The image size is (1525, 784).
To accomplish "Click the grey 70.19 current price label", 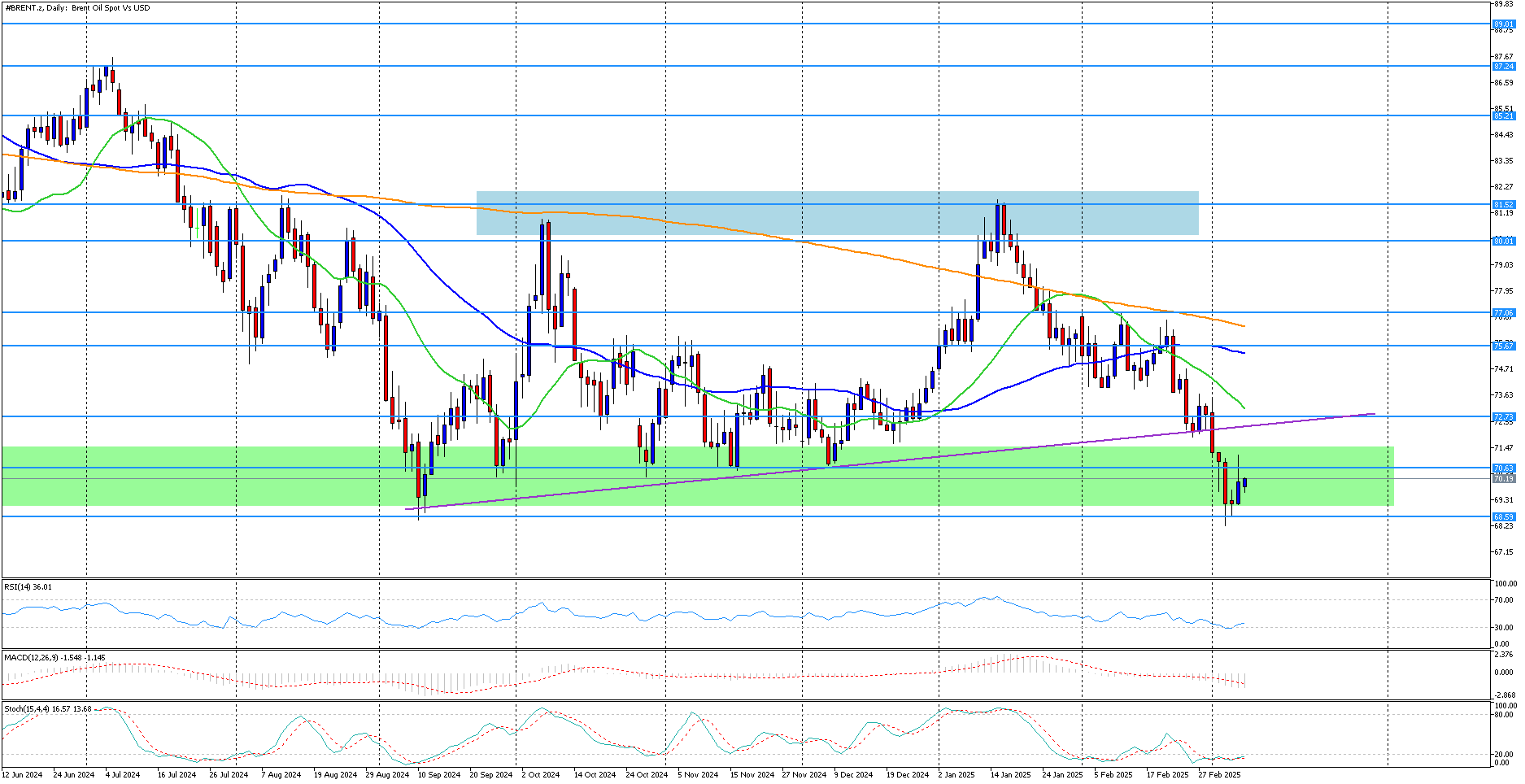I will (x=1504, y=479).
